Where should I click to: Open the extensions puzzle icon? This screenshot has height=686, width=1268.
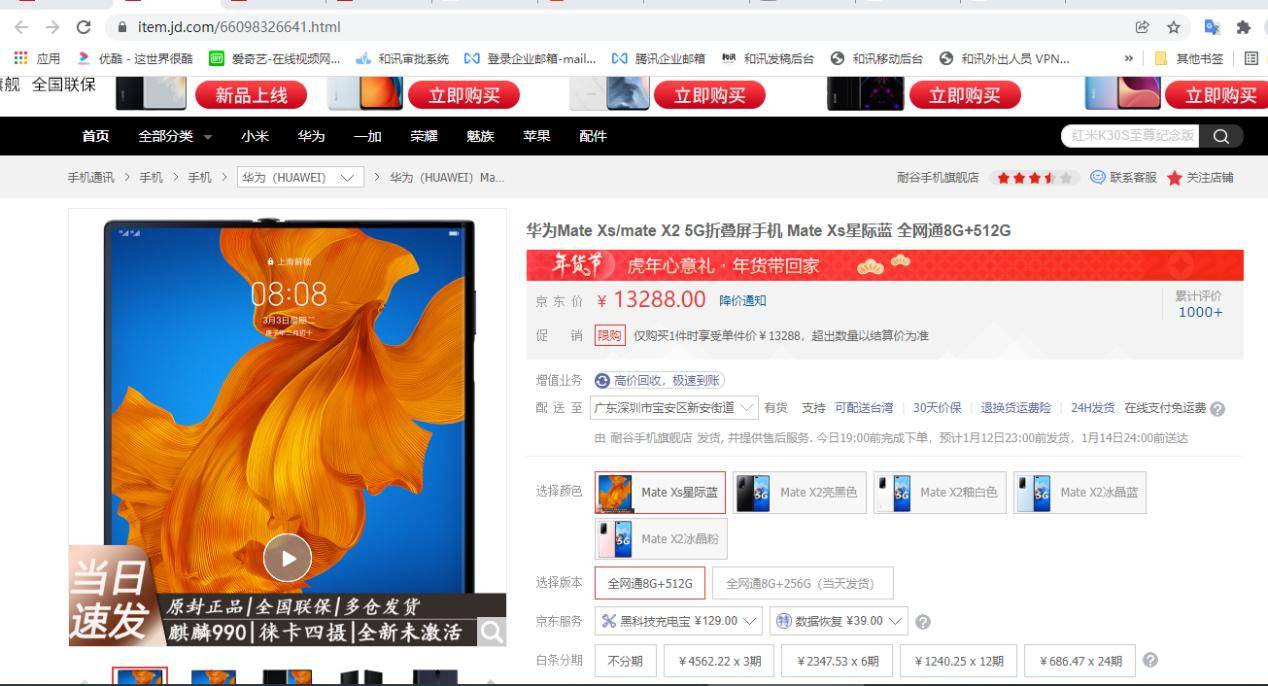point(1244,27)
